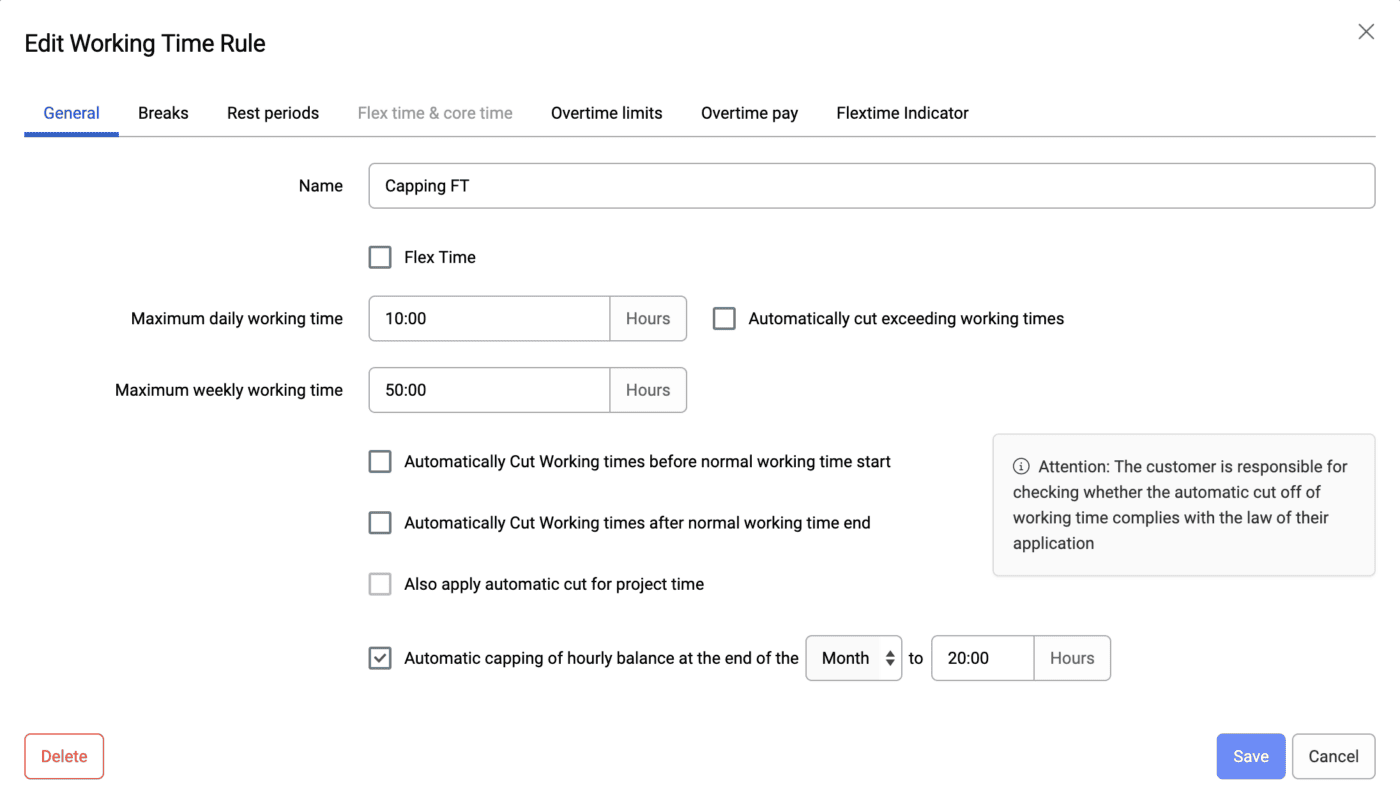Enable cutting working times before normal start

(x=380, y=461)
